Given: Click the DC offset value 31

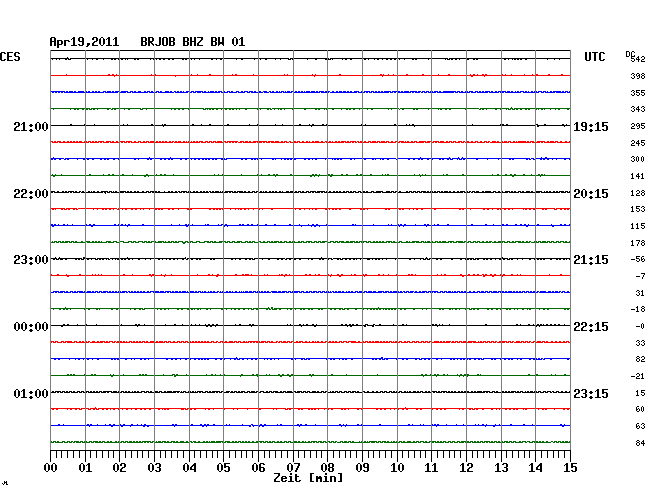Looking at the screenshot, I should [x=640, y=293].
